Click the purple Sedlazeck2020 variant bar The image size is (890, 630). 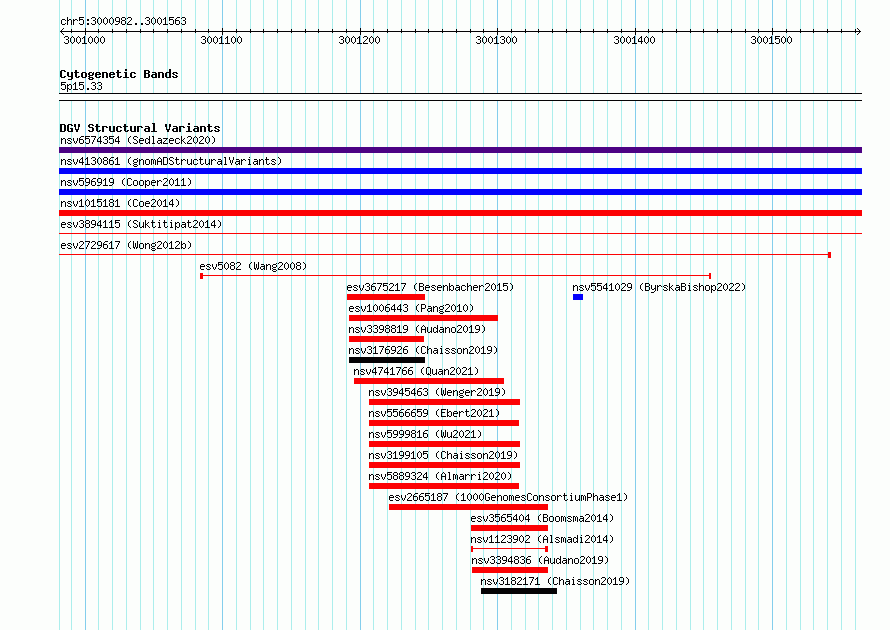click(460, 150)
